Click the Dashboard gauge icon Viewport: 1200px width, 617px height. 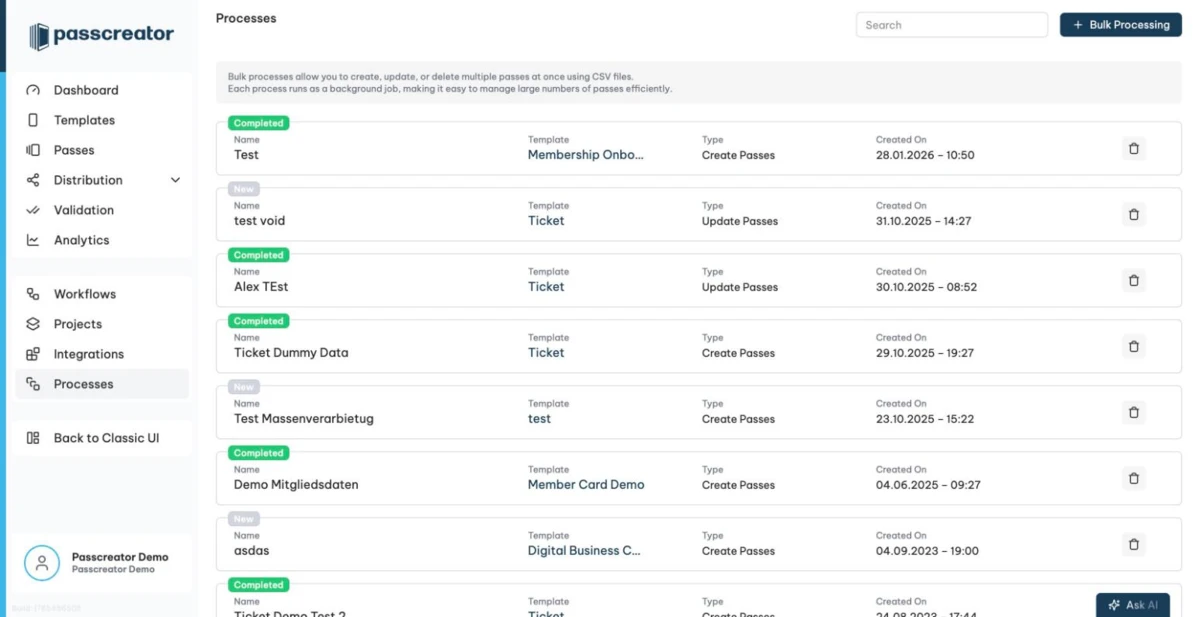(33, 90)
